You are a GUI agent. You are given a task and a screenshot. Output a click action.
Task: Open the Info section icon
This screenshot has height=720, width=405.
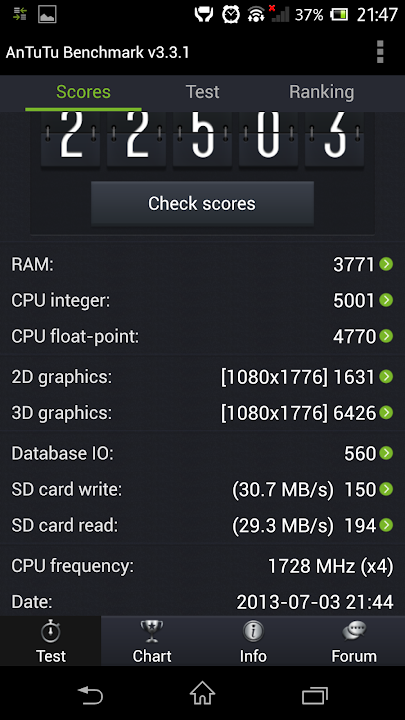253,632
